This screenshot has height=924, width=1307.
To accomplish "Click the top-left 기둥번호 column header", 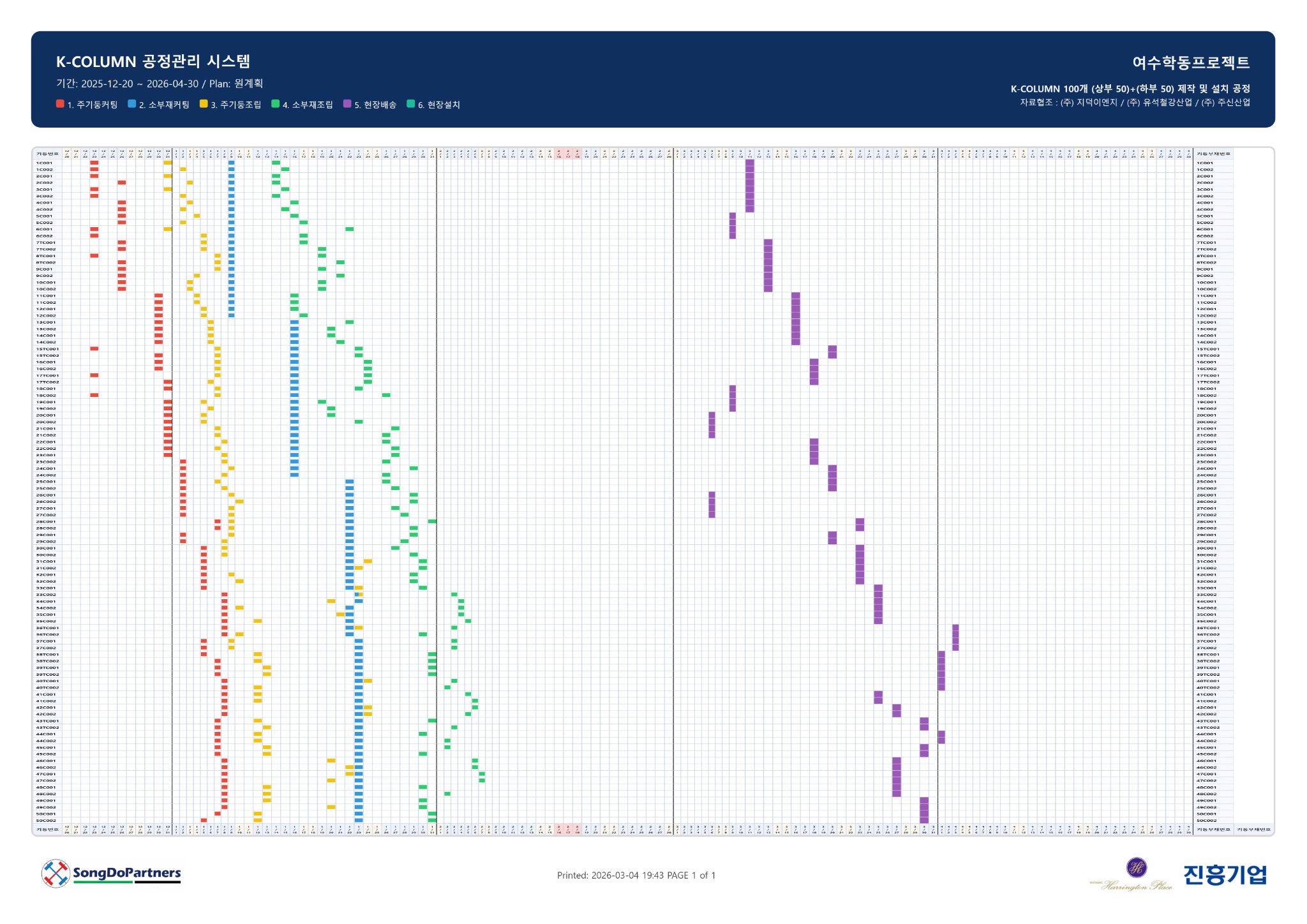I will click(47, 154).
